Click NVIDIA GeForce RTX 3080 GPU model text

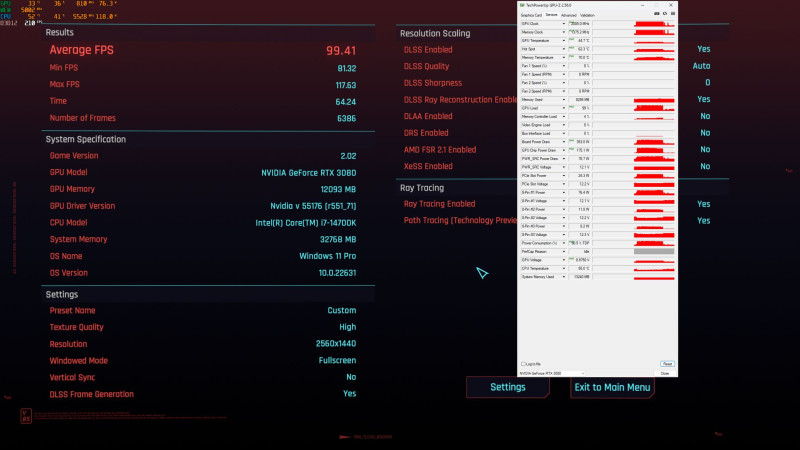(309, 173)
